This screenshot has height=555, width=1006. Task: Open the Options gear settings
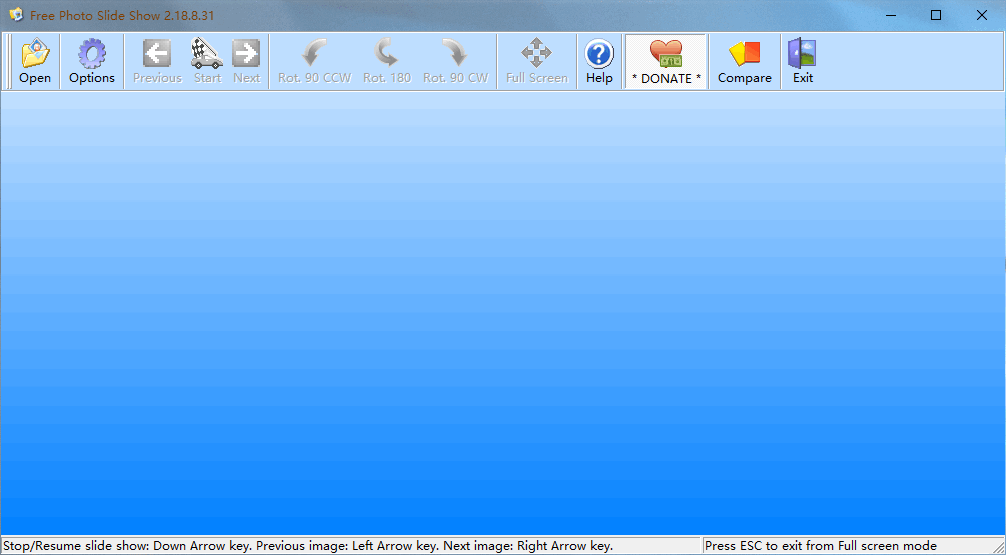coord(92,61)
